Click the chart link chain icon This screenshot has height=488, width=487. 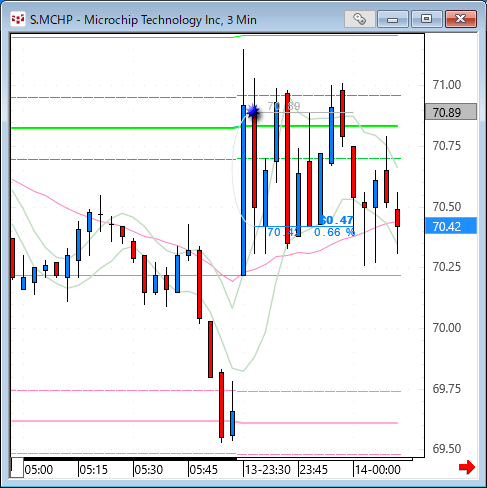pos(360,19)
